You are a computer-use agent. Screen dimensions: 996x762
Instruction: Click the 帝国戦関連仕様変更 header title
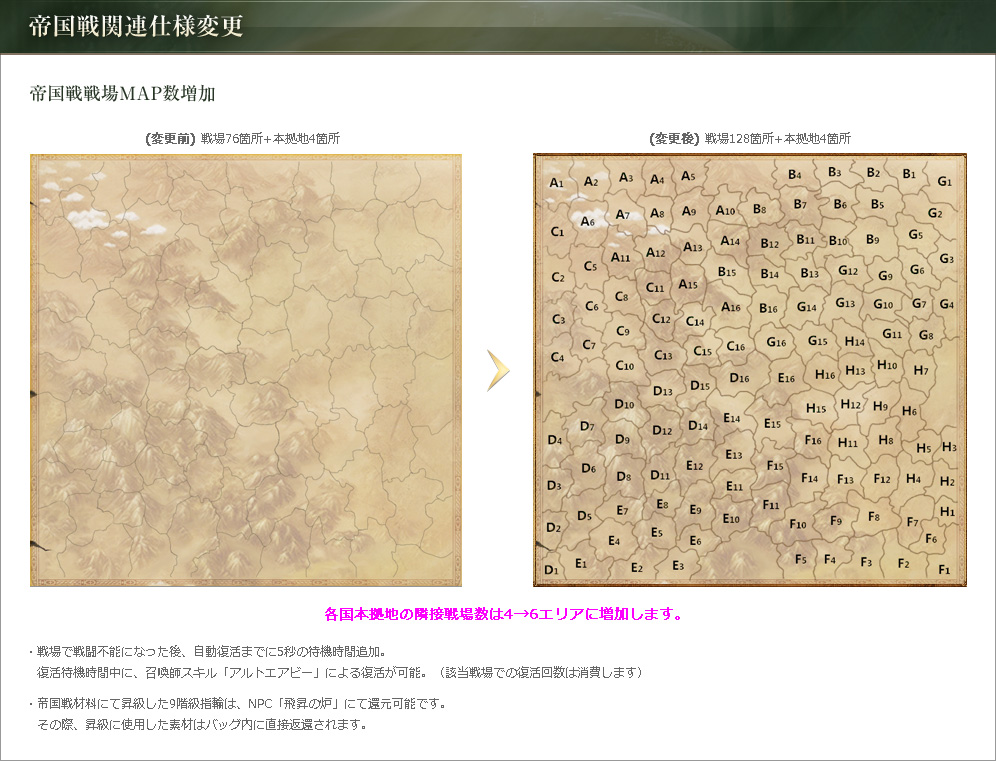click(x=136, y=26)
